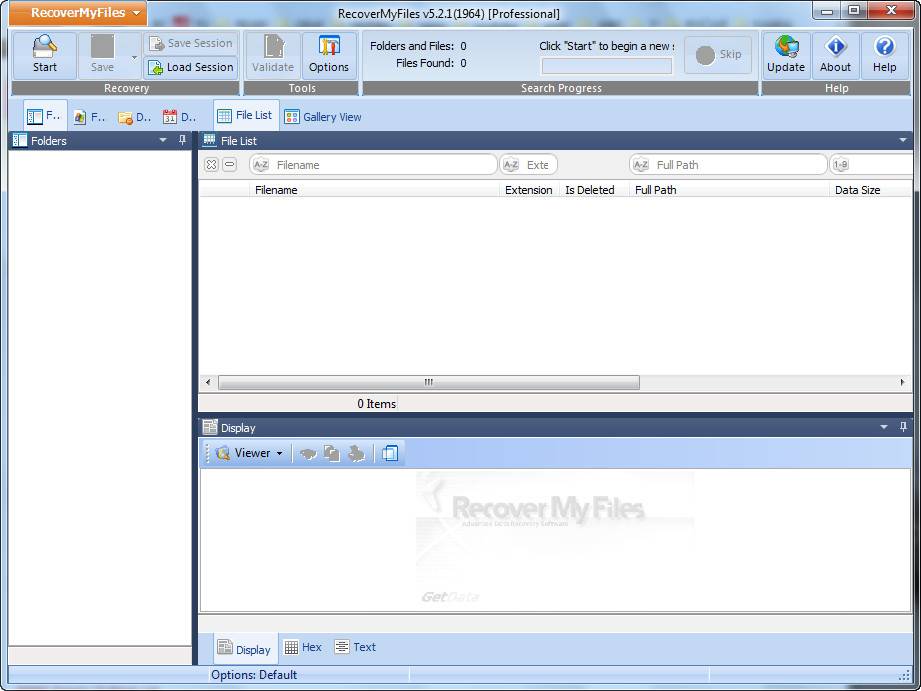Image resolution: width=921 pixels, height=691 pixels.
Task: Click into the Filename filter field
Action: coord(374,165)
